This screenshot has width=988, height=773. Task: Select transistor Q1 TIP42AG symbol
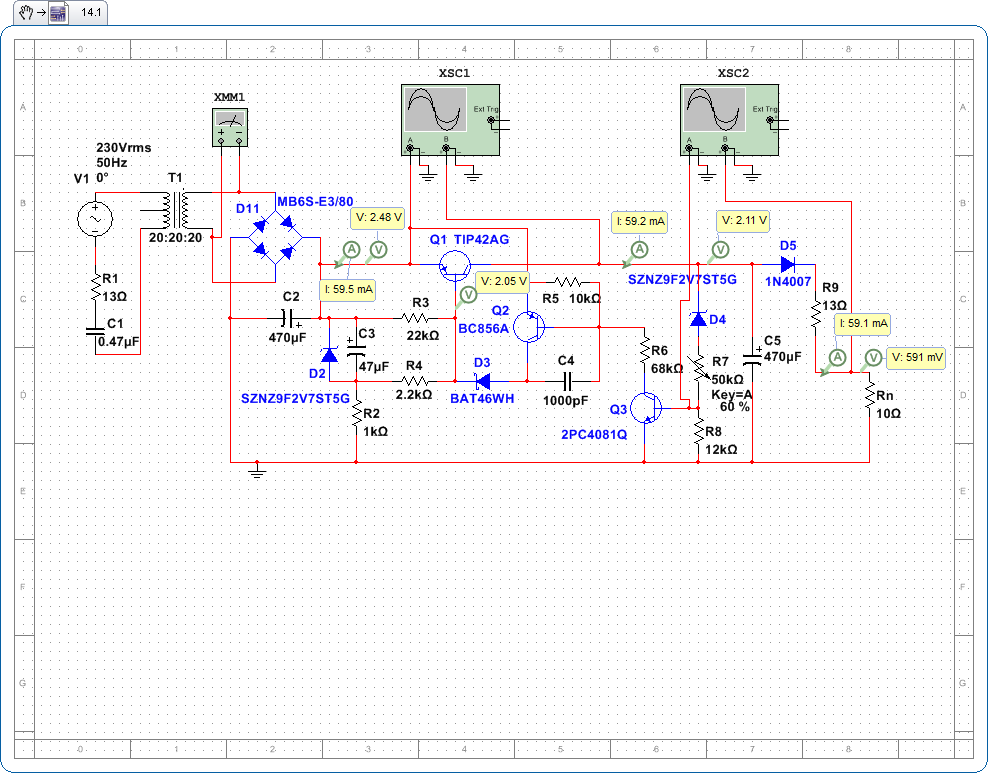point(456,264)
